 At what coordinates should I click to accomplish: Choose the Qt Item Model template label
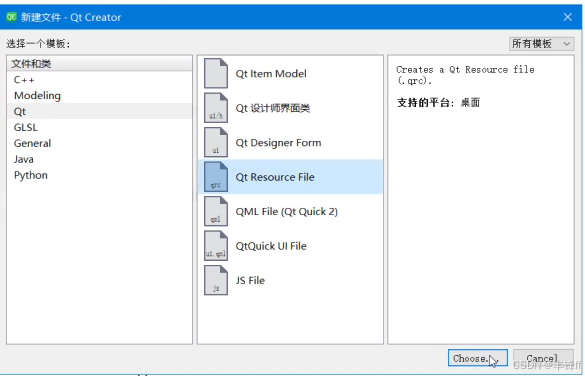[271, 73]
